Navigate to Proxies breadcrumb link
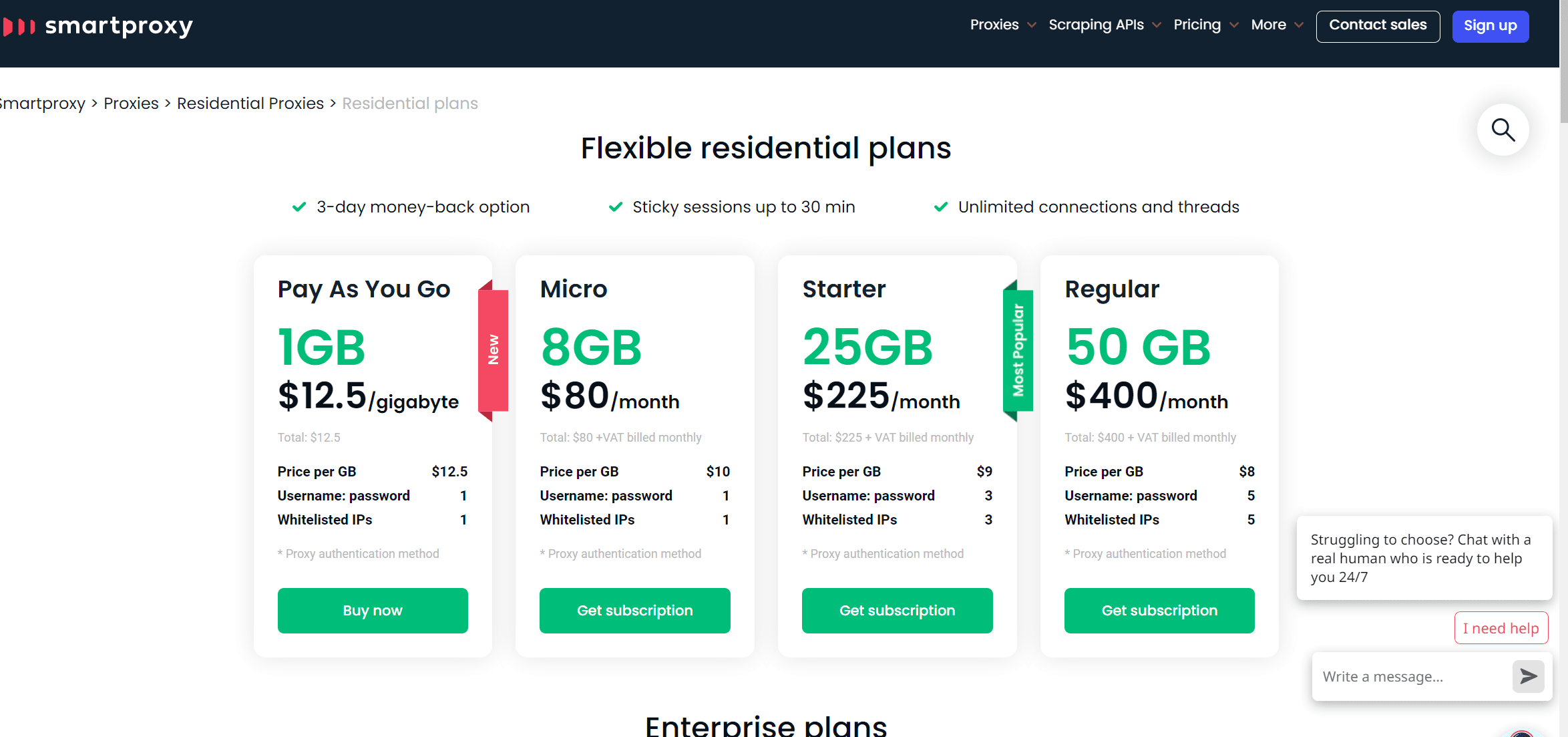Image resolution: width=1568 pixels, height=737 pixels. (x=131, y=104)
